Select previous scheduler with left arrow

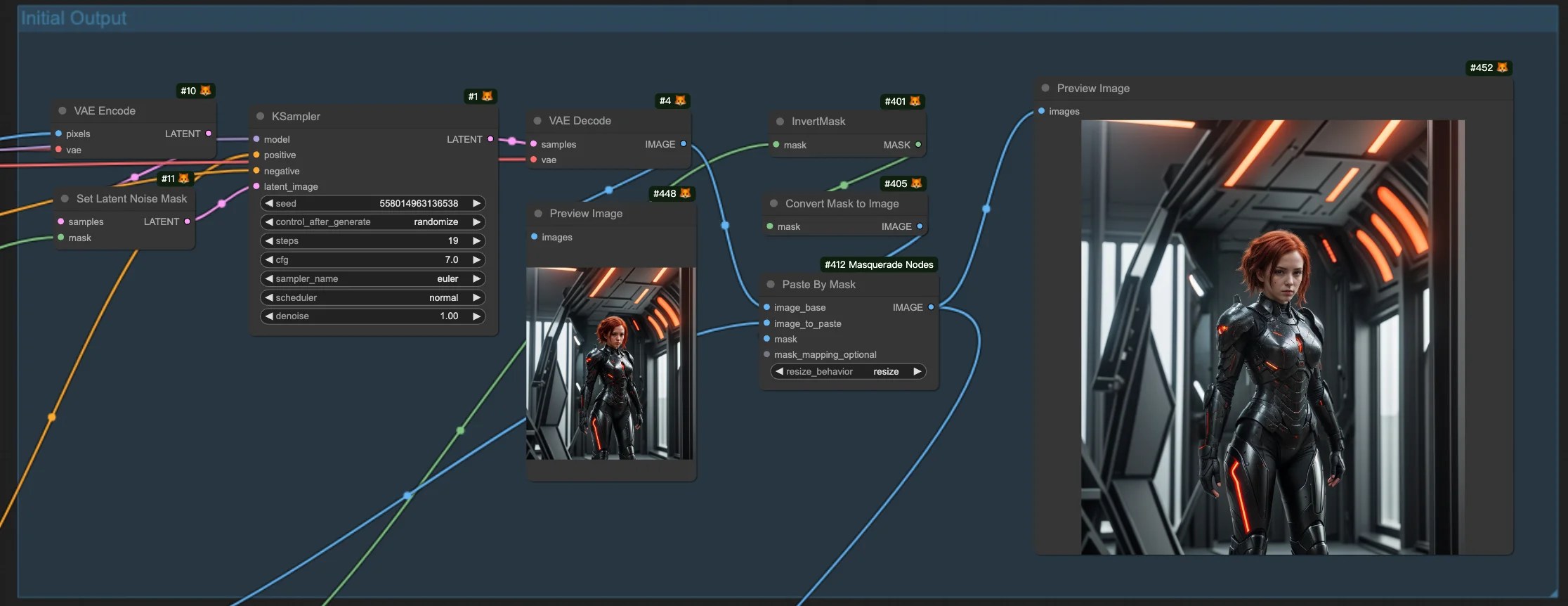click(268, 297)
